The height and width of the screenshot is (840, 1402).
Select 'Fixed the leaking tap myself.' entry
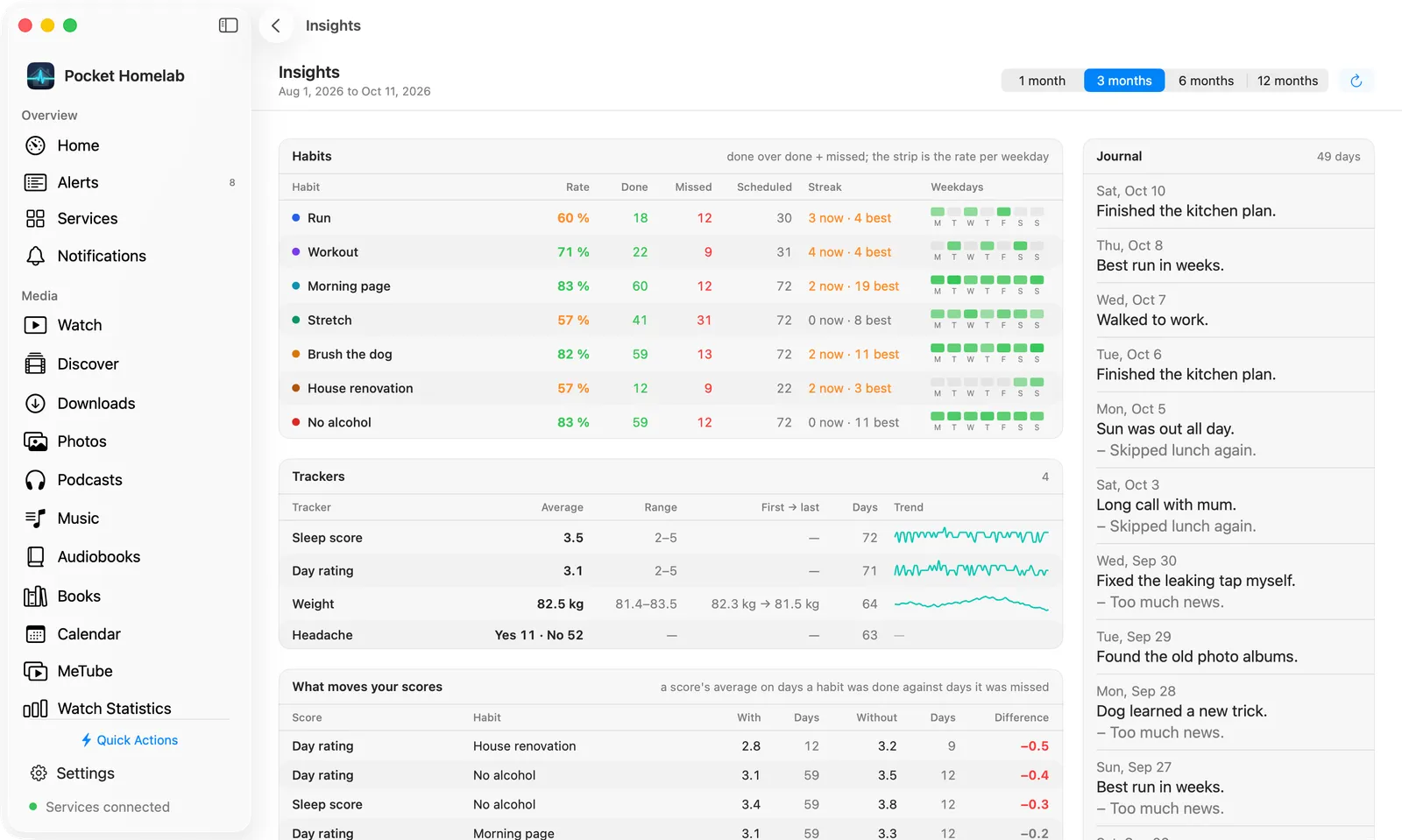pyautogui.click(x=1196, y=581)
